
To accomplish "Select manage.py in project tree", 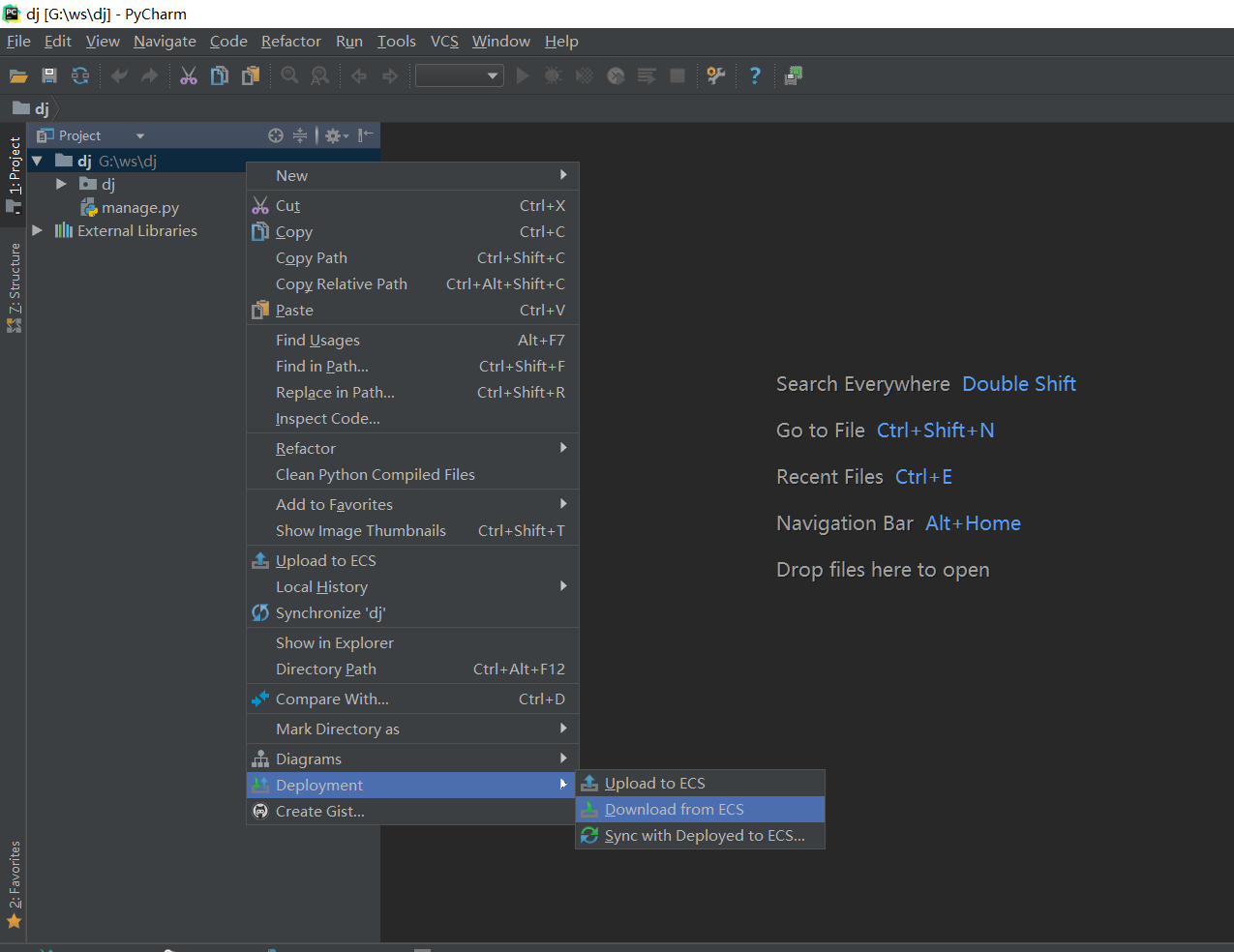I will [131, 207].
